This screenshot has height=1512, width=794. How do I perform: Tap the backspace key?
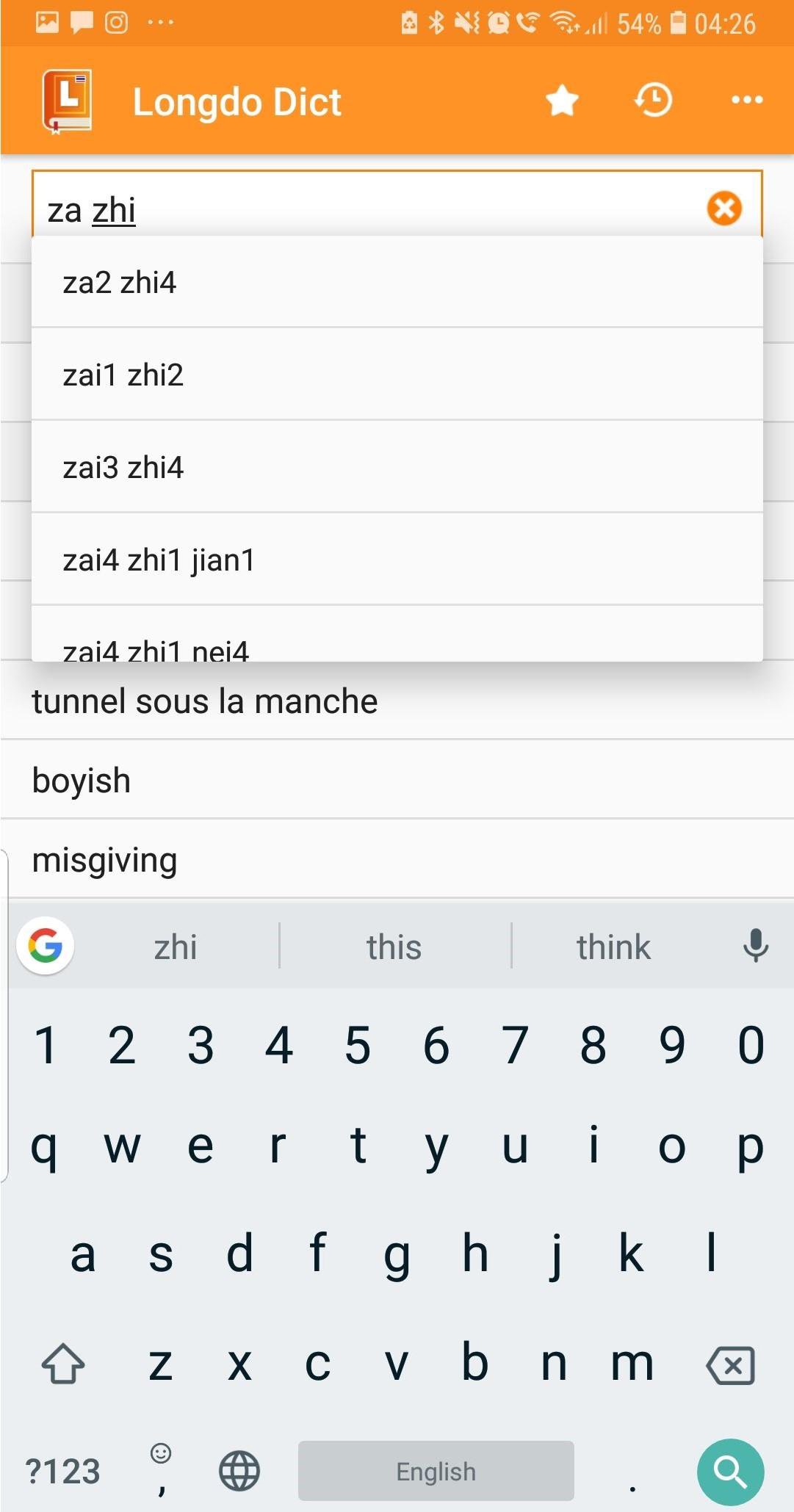point(730,1365)
